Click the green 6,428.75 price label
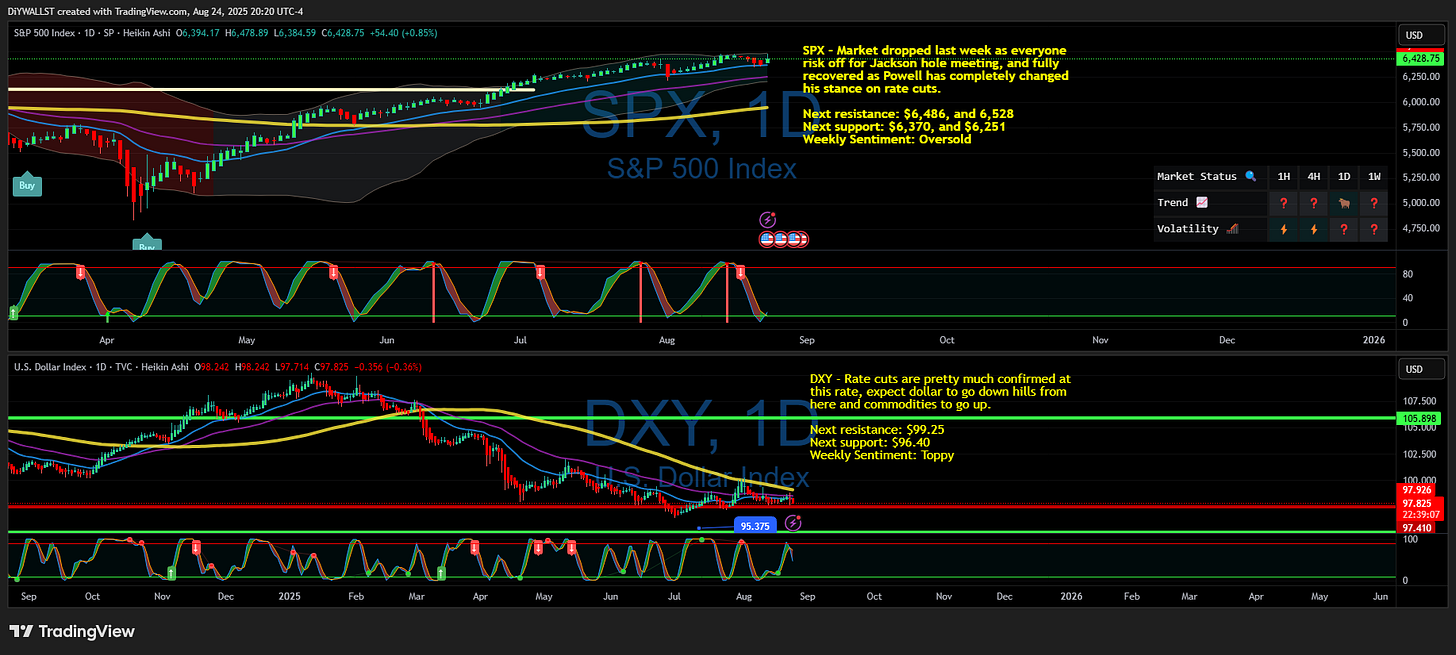 (1420, 59)
